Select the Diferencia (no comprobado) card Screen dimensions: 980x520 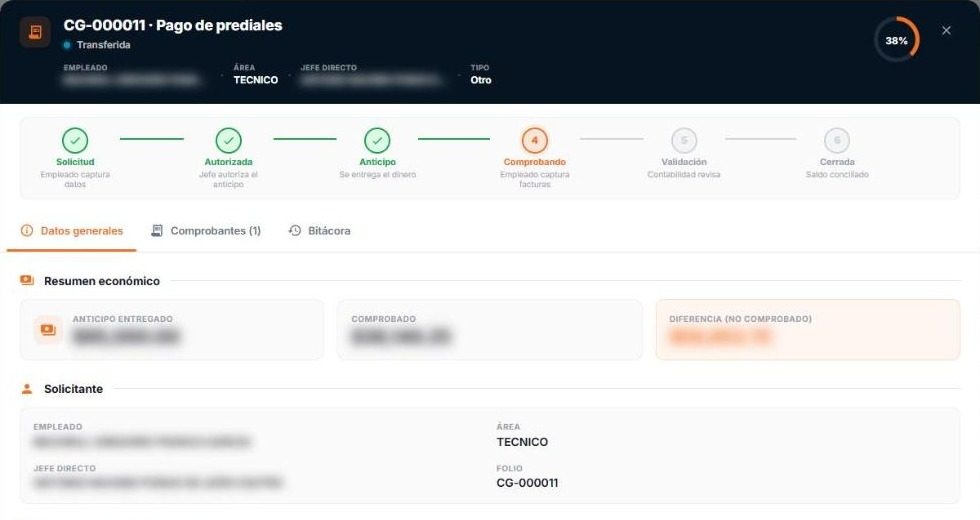pos(808,329)
